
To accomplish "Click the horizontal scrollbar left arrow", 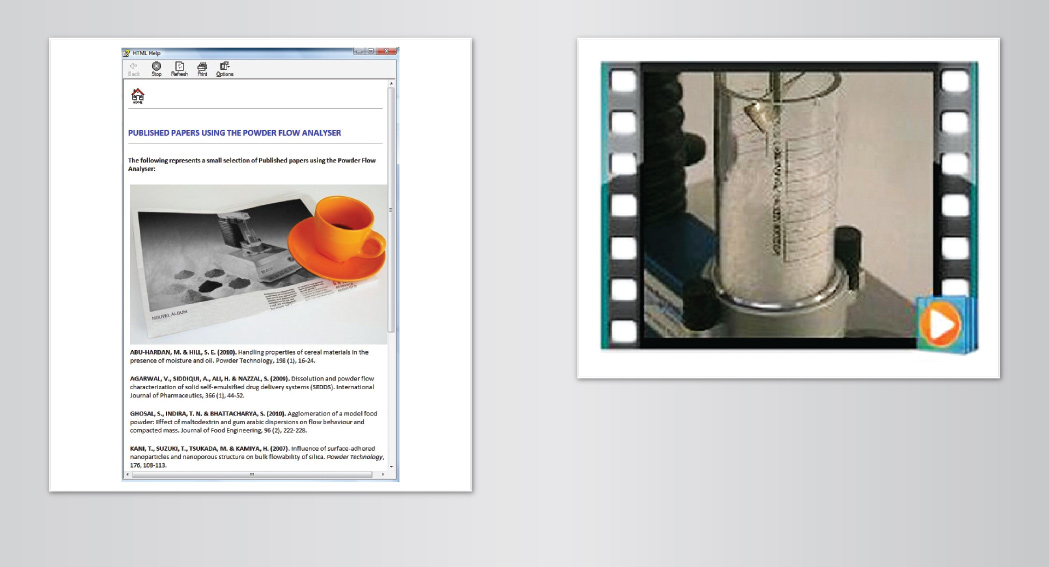I will pos(127,475).
